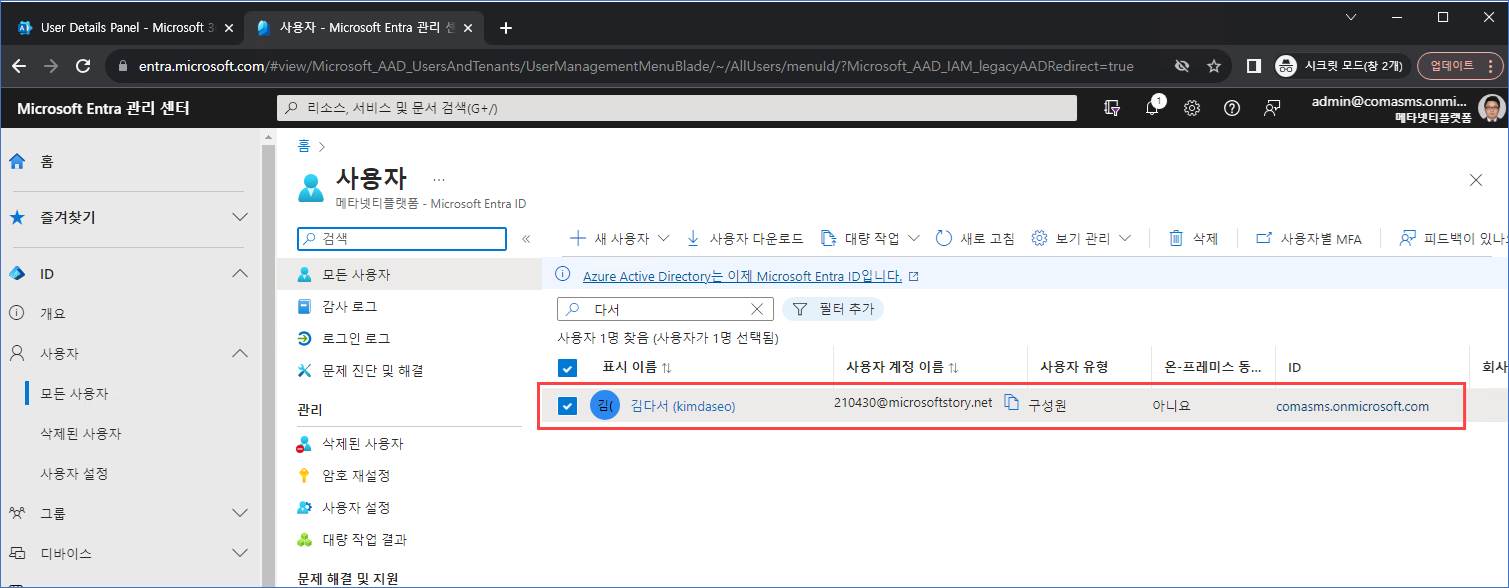Open 사용자별 MFA toolbar button
The width and height of the screenshot is (1509, 588).
click(x=1309, y=239)
